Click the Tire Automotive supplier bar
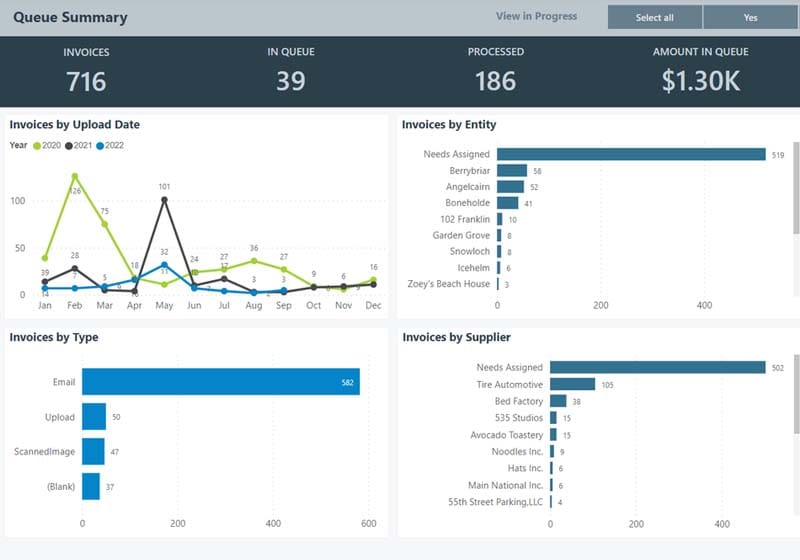This screenshot has width=800, height=560. click(x=572, y=384)
